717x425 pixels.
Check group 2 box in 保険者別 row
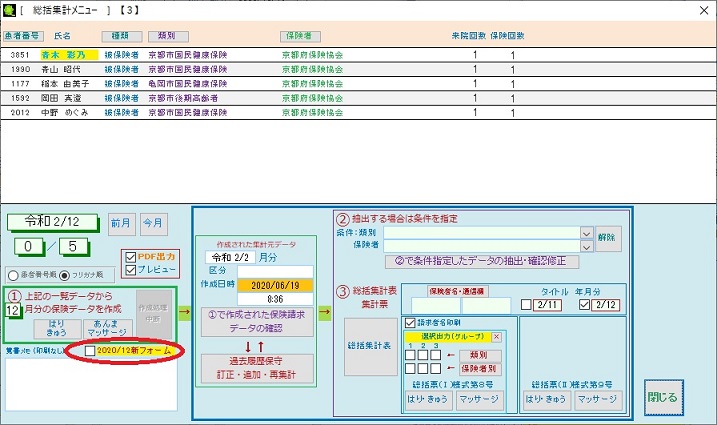(423, 368)
